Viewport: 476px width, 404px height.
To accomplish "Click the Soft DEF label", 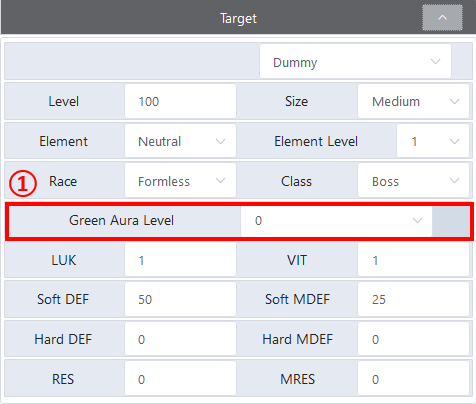I will (63, 299).
